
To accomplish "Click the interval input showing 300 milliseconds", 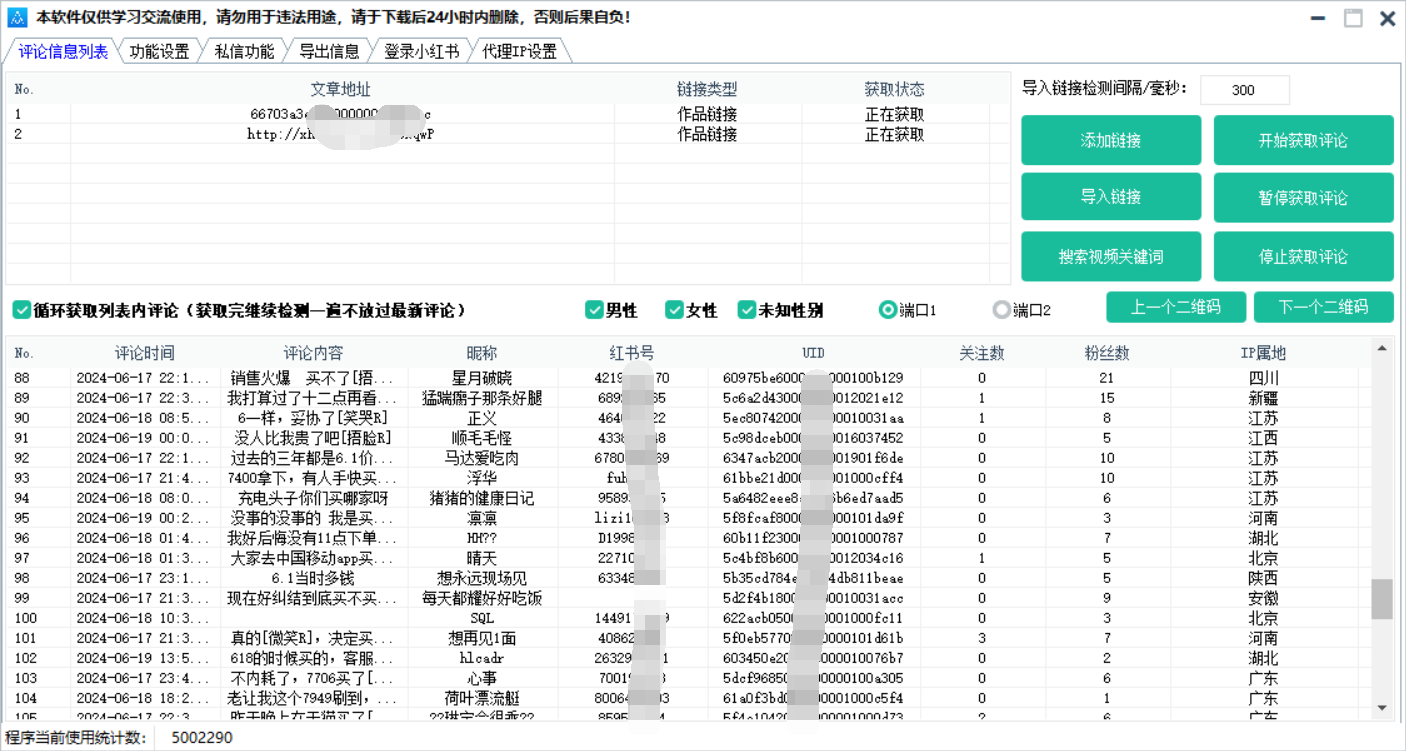I will click(1244, 90).
